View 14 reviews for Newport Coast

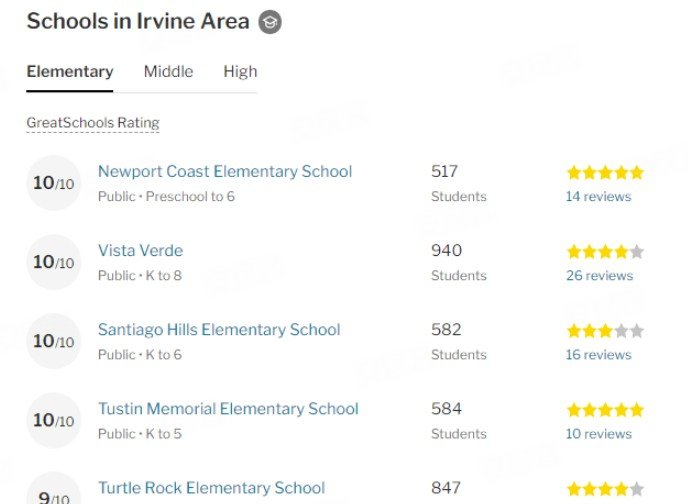pos(598,197)
